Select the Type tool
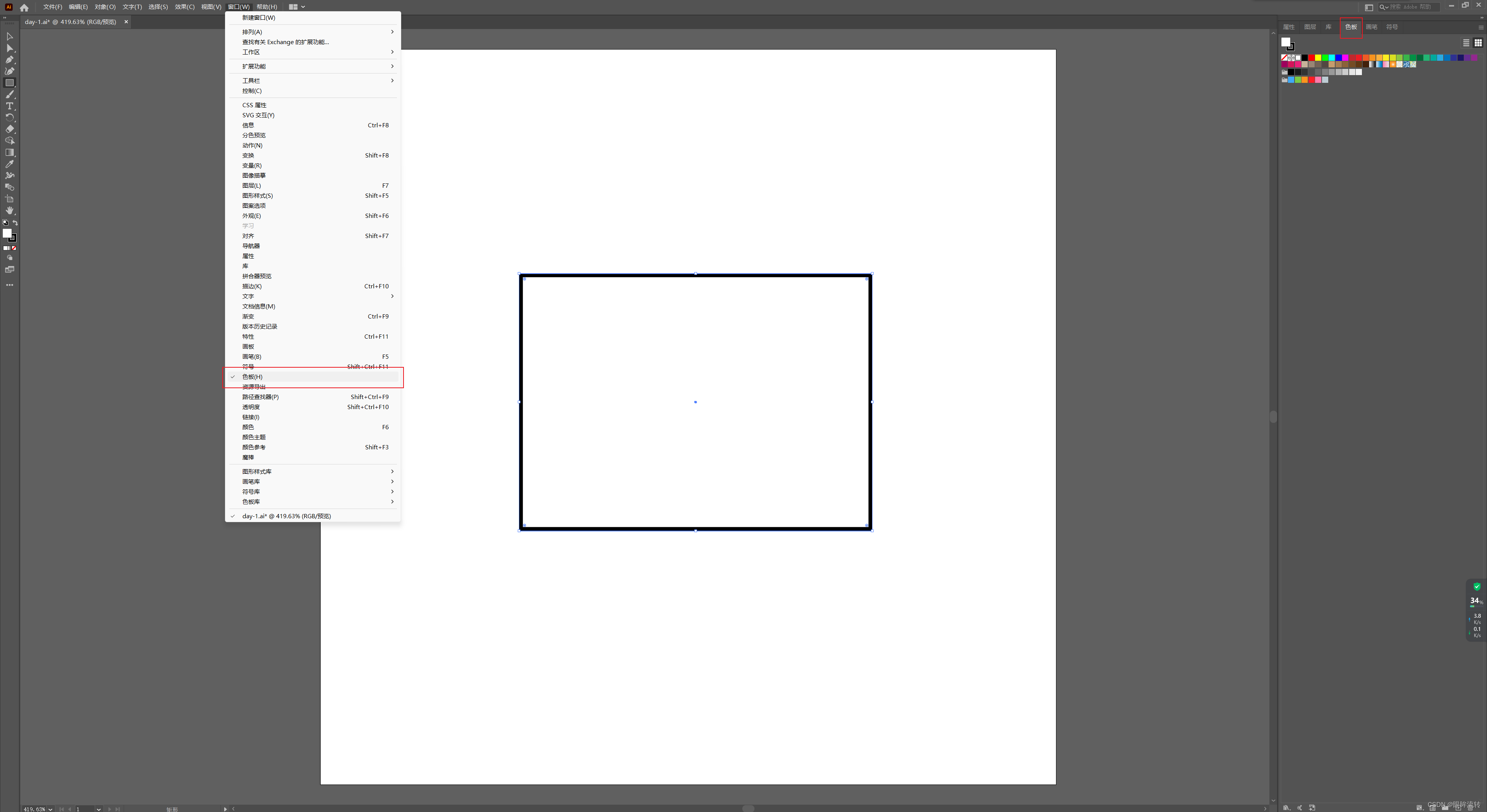1487x812 pixels. pyautogui.click(x=9, y=106)
